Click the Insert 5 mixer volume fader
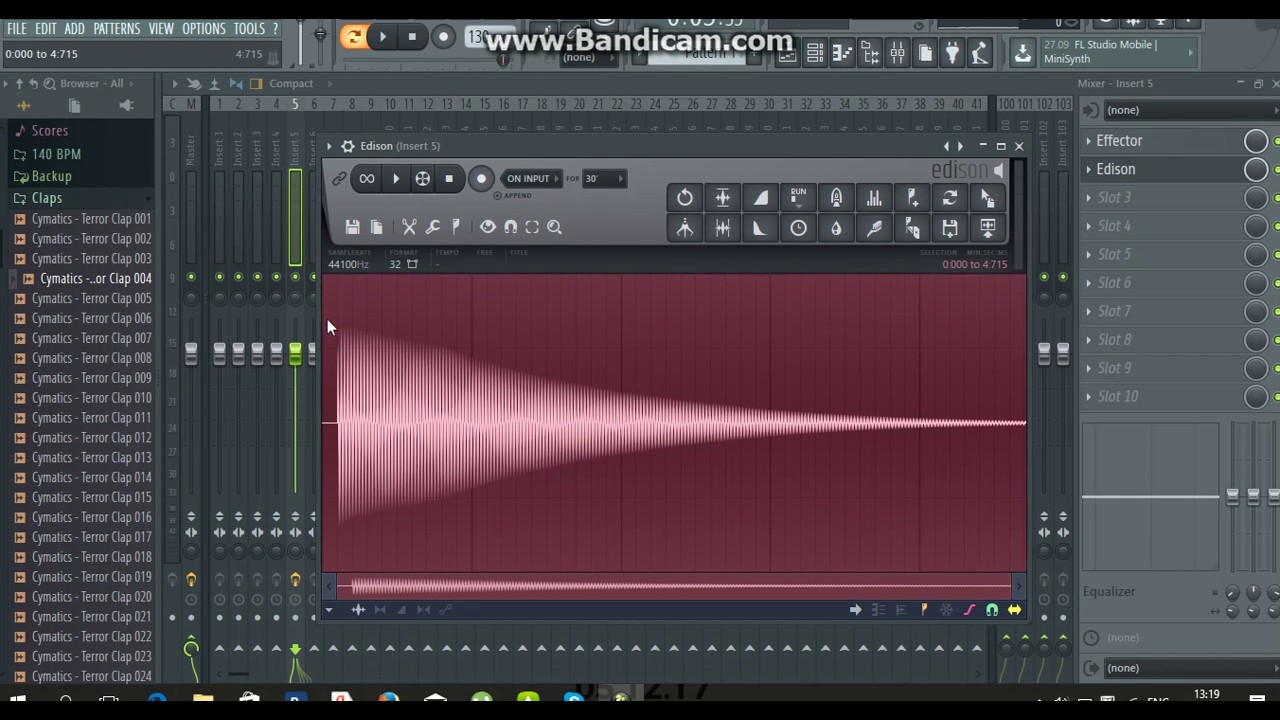The height and width of the screenshot is (720, 1280). (x=295, y=353)
